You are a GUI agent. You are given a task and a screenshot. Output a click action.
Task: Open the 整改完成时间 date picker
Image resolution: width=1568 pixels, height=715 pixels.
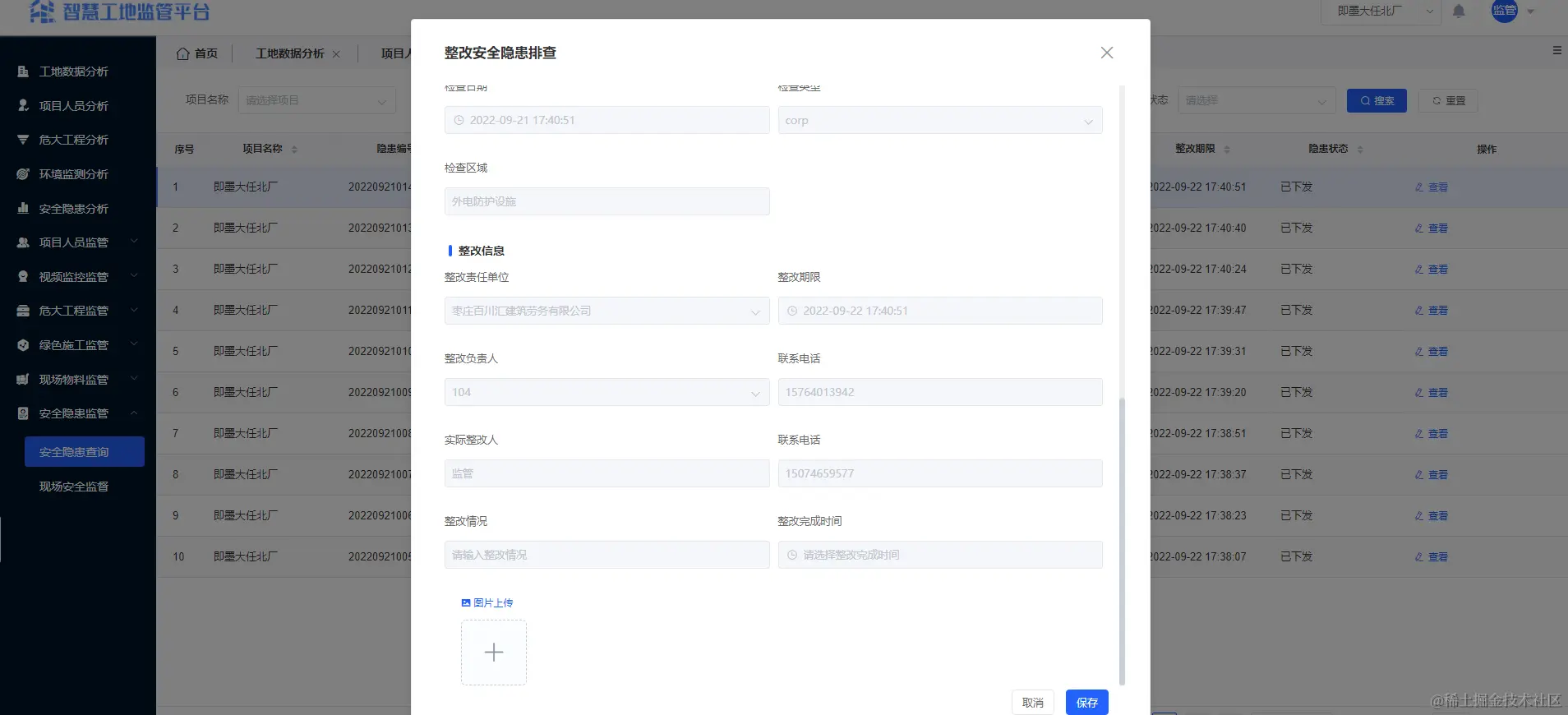coord(940,555)
